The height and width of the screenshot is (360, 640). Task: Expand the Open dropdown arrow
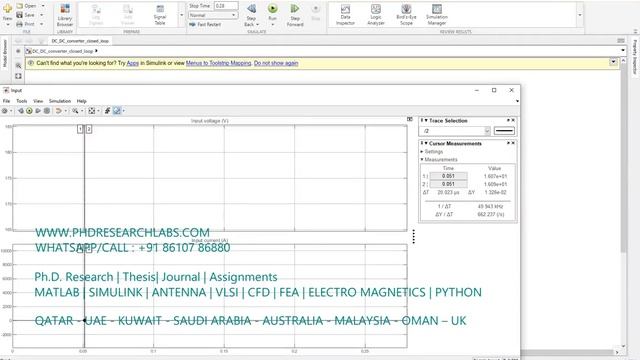[x=43, y=6]
